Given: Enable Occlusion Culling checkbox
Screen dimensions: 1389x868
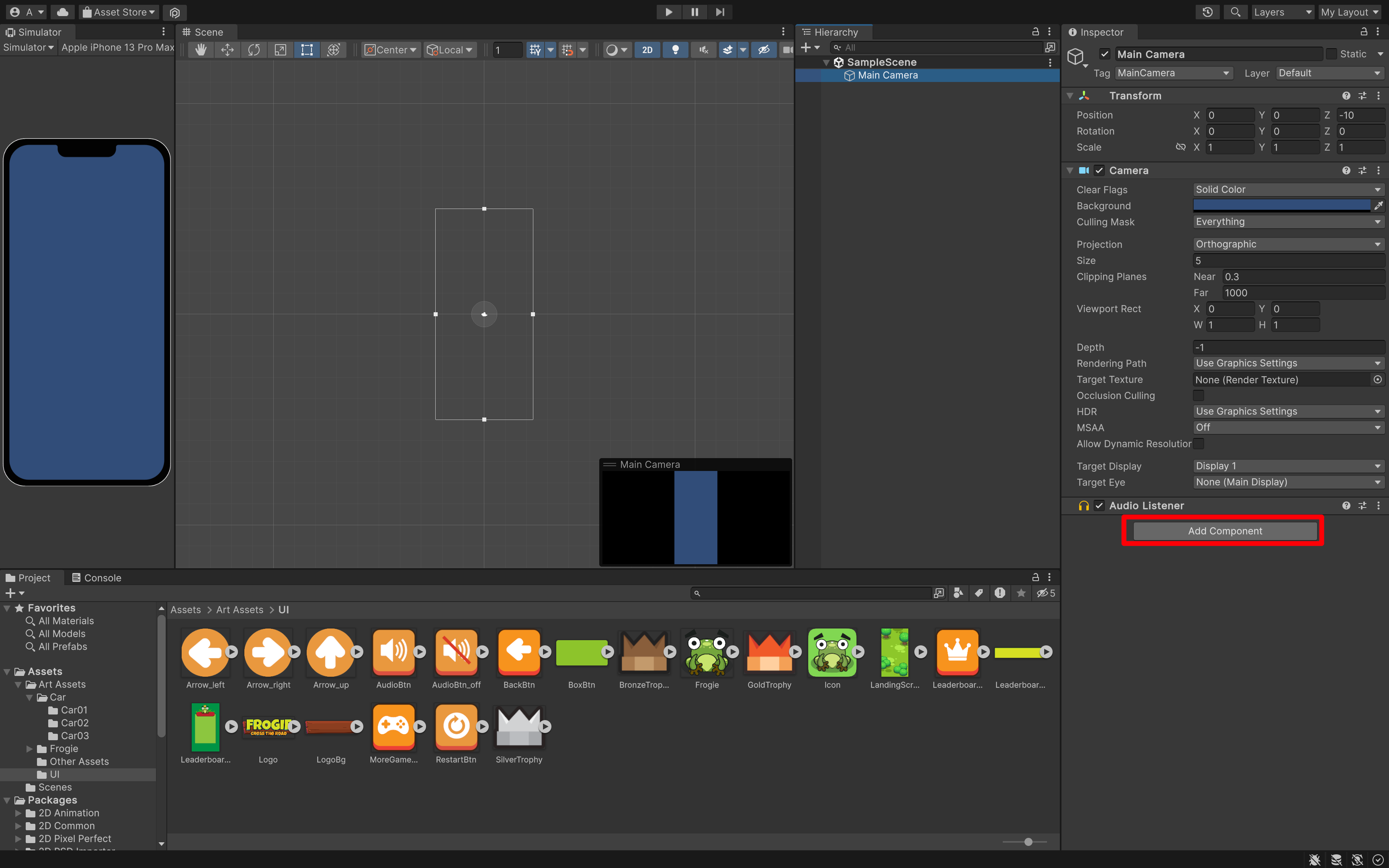Looking at the screenshot, I should click(x=1198, y=395).
